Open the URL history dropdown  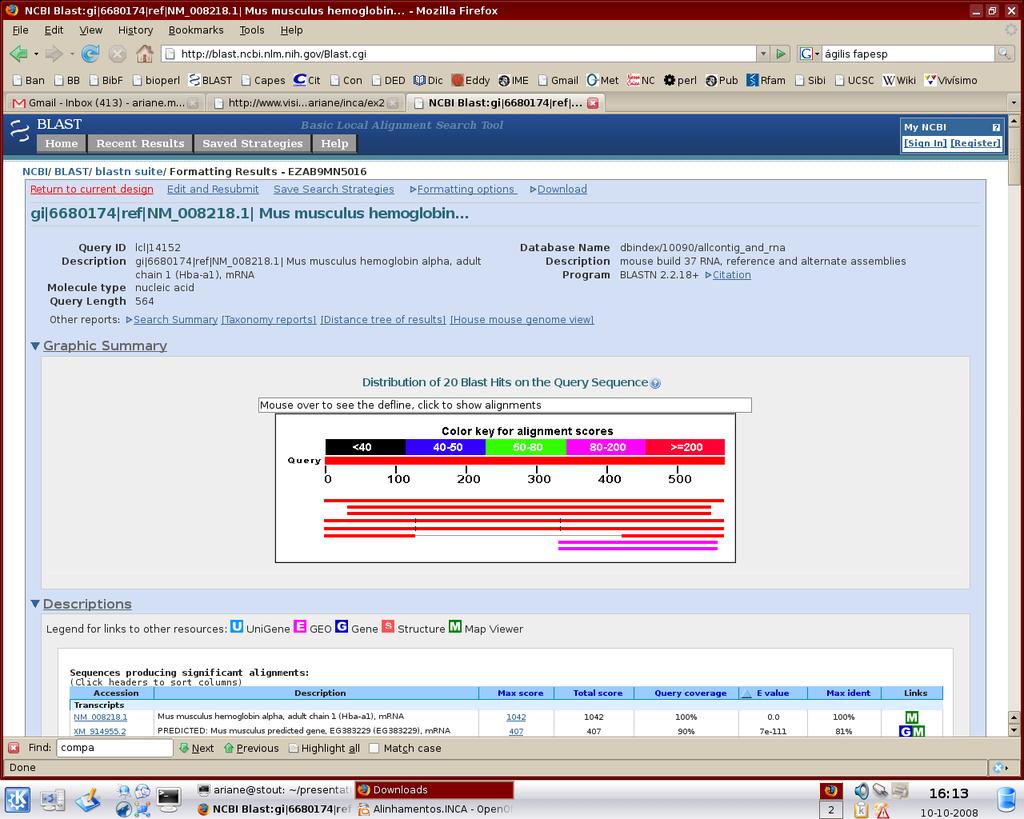[763, 54]
